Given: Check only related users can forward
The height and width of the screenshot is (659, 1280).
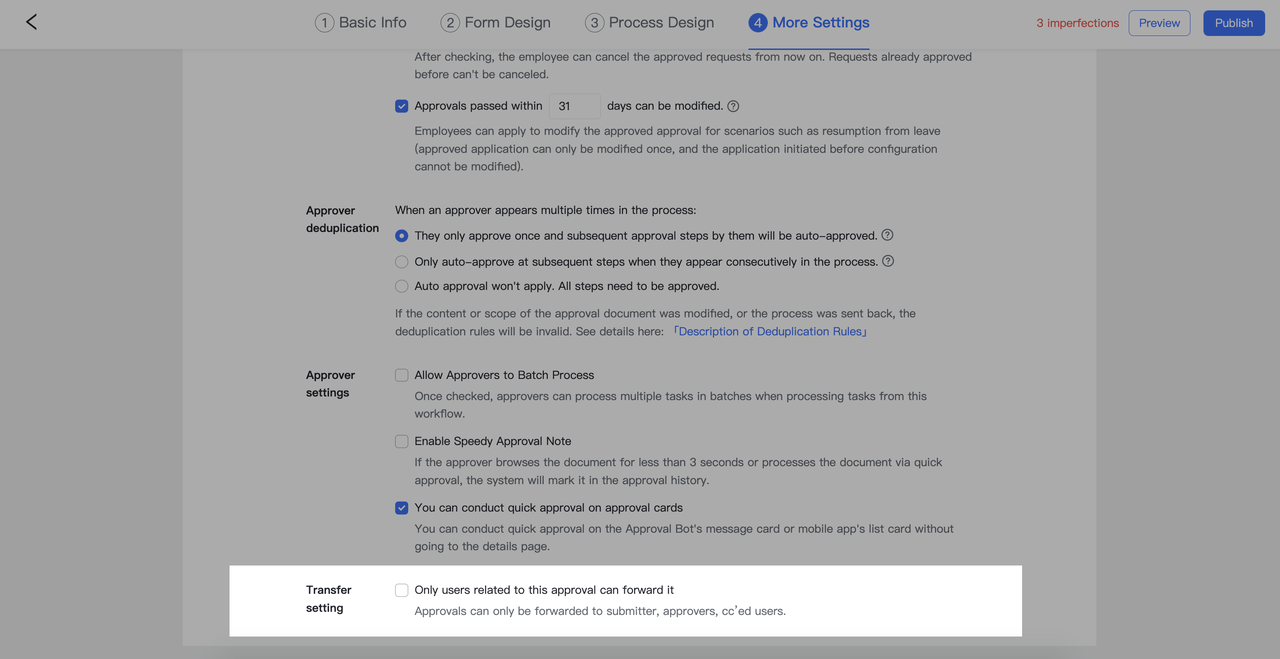Looking at the screenshot, I should (402, 590).
